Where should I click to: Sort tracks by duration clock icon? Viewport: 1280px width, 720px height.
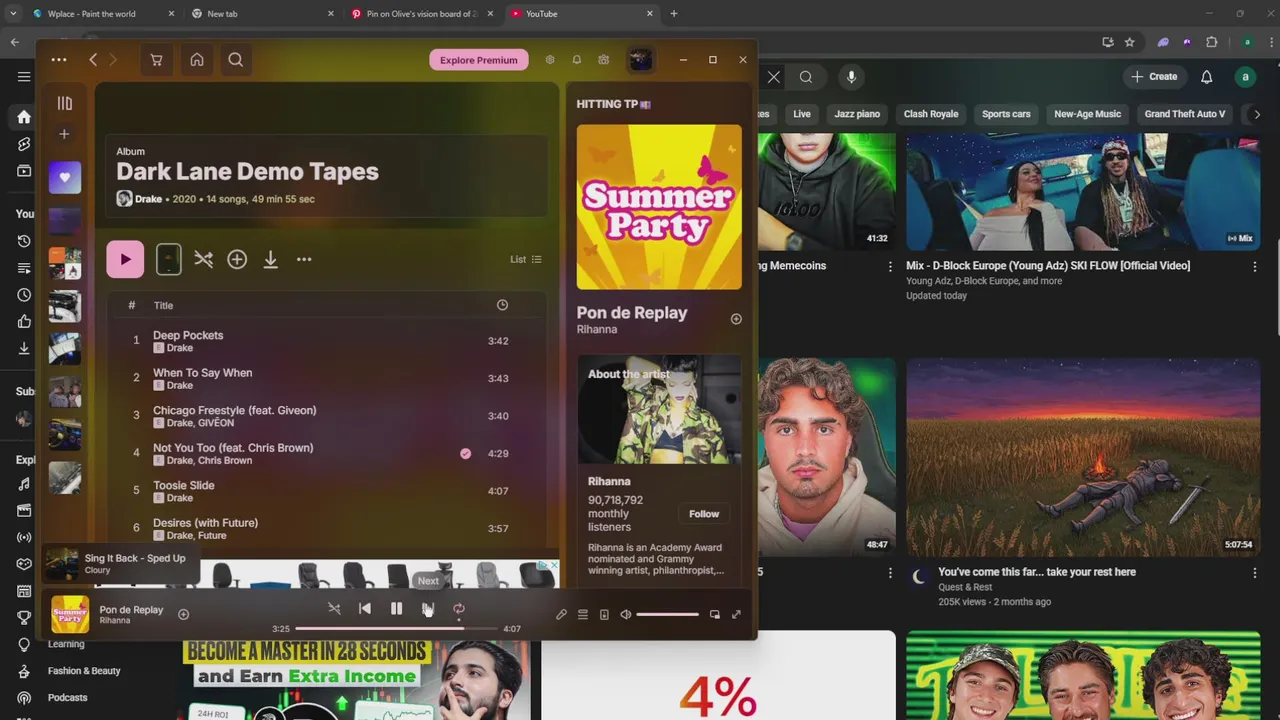coord(502,305)
